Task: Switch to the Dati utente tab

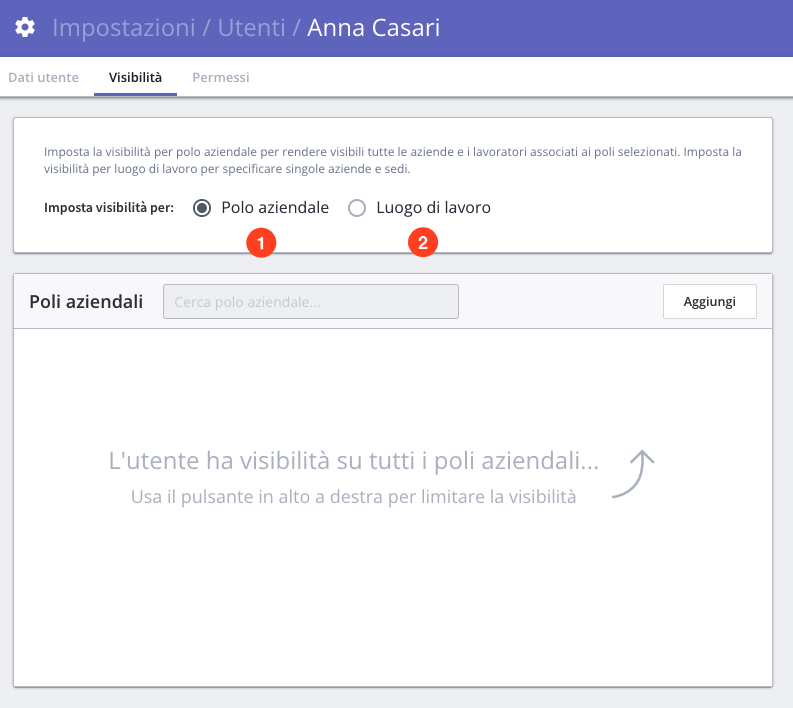Action: (x=43, y=77)
